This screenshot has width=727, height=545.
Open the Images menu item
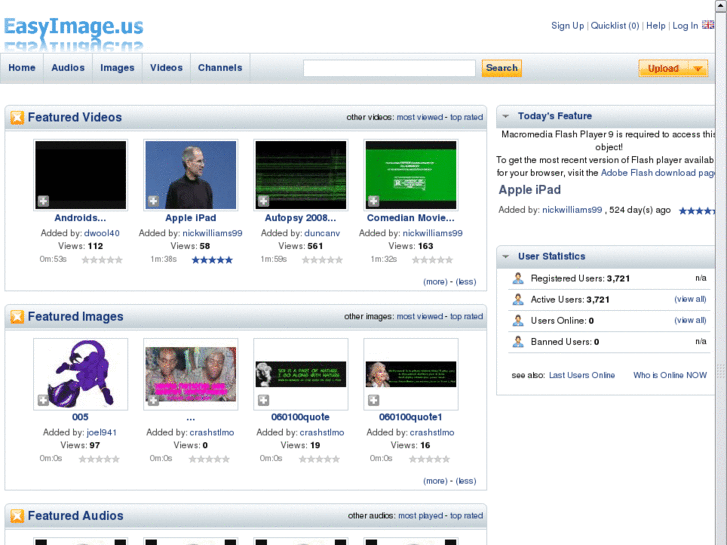[x=117, y=68]
